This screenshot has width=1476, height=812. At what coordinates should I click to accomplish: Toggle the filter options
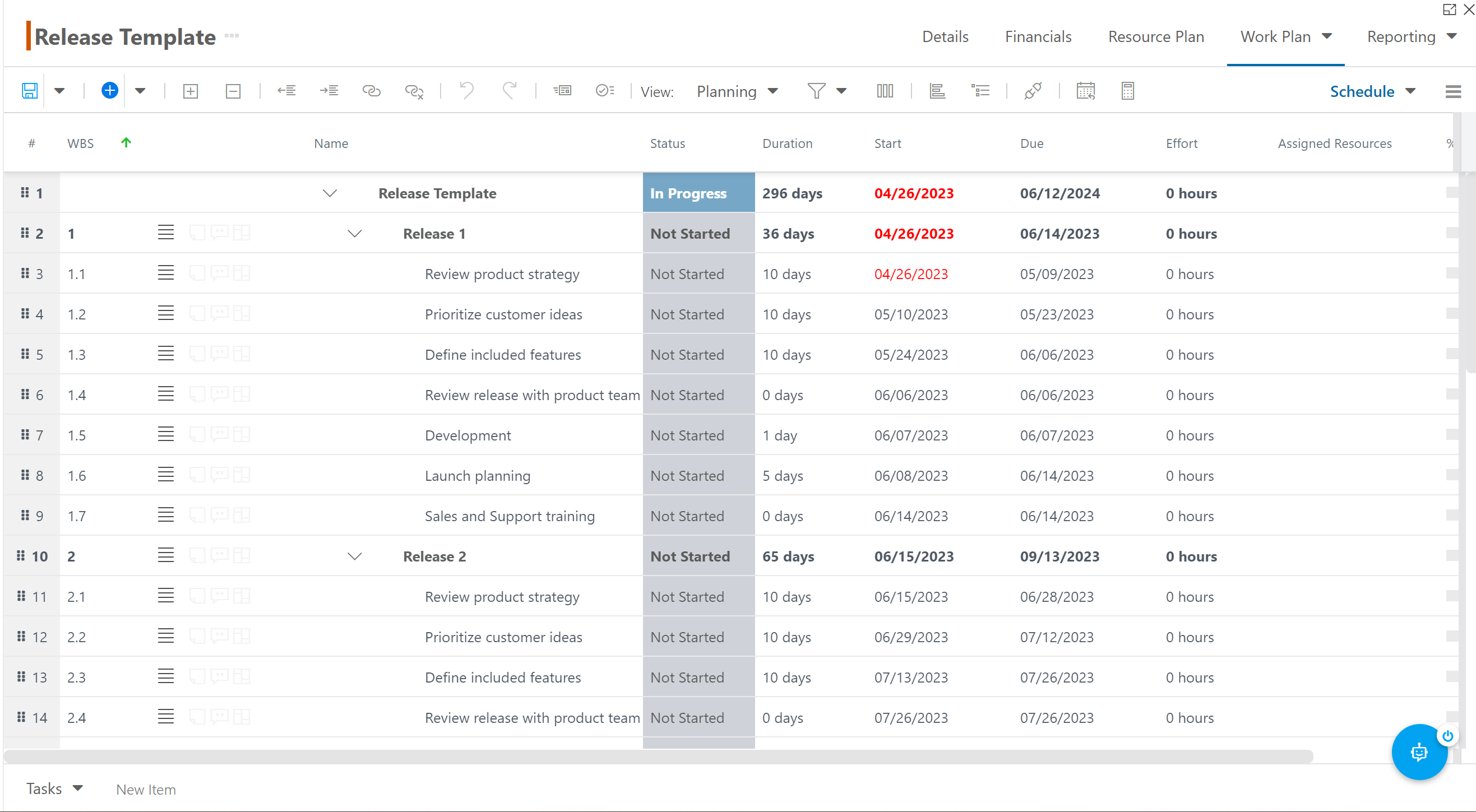pos(840,90)
